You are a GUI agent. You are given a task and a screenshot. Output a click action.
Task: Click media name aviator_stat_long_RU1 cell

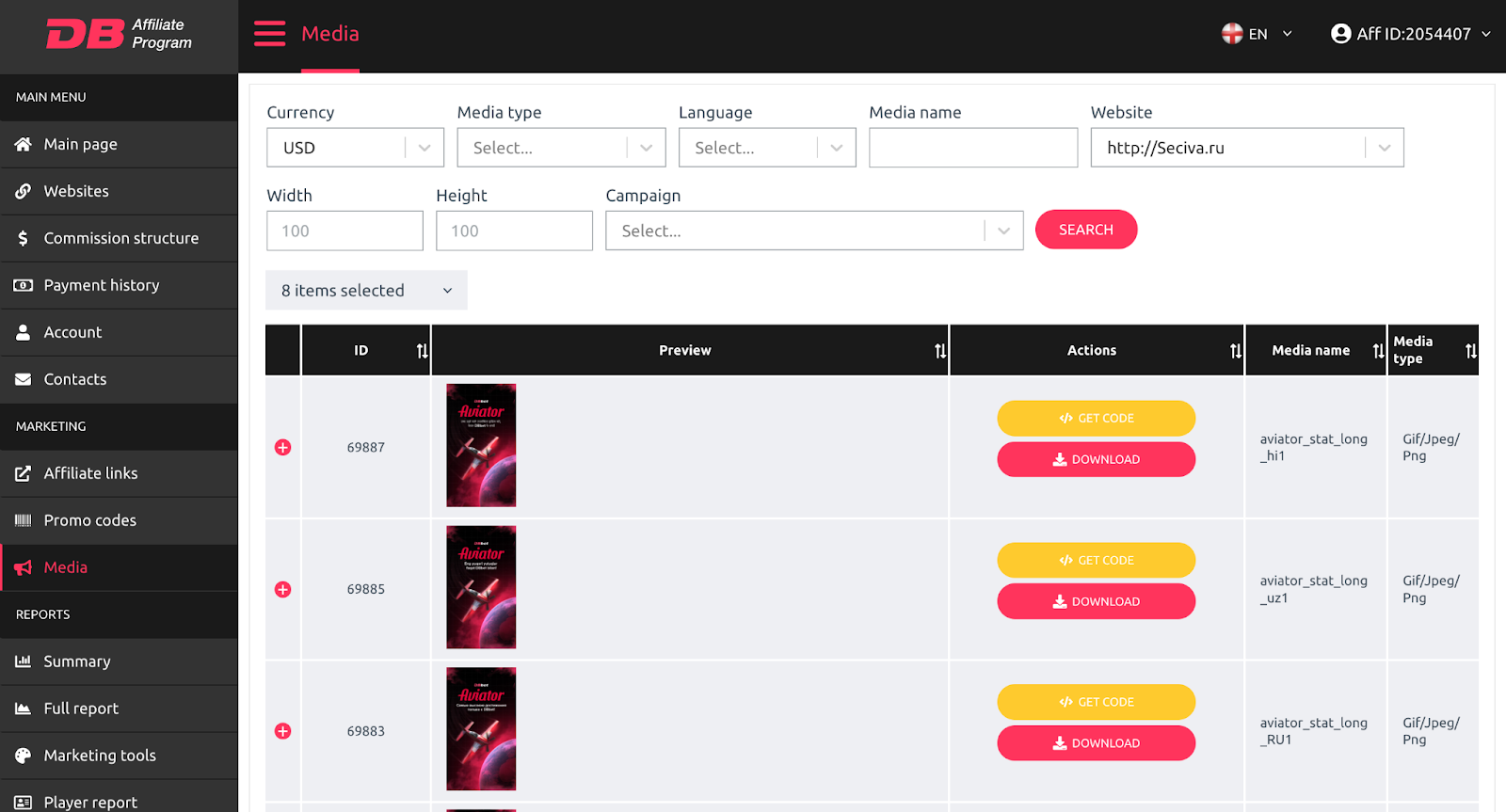pos(1314,731)
